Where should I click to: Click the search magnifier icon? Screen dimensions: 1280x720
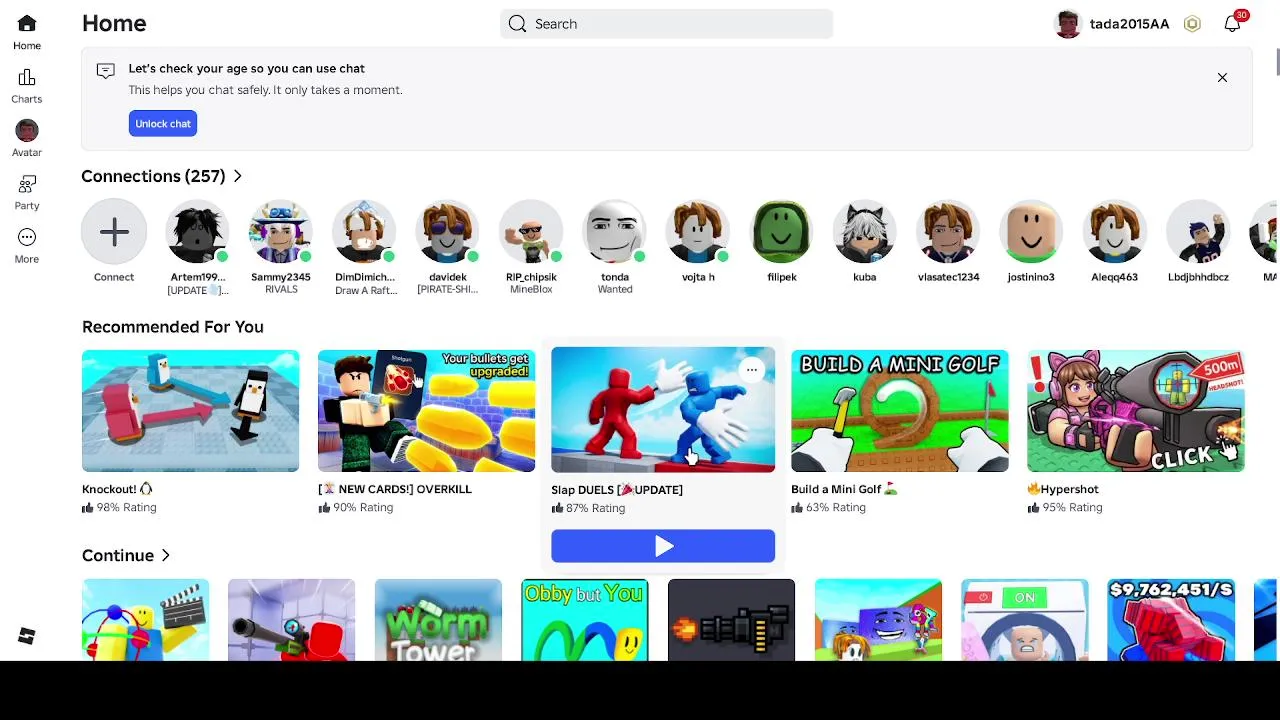[517, 24]
